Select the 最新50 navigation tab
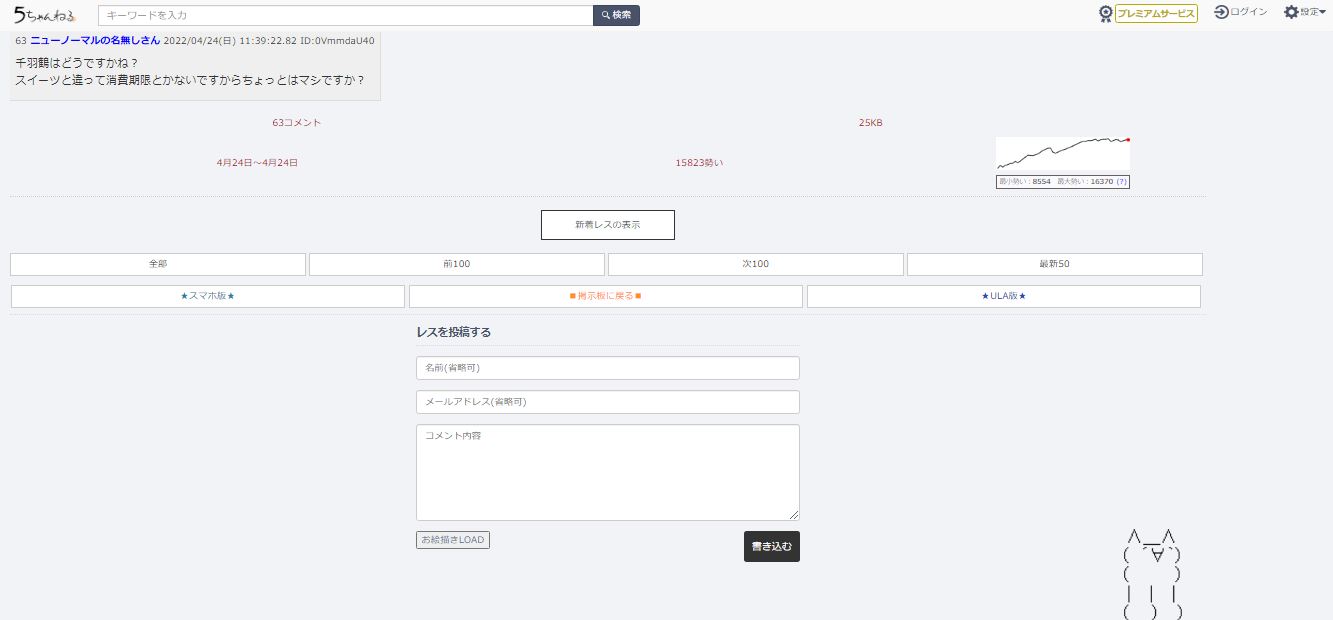Viewport: 1333px width, 620px height. tap(1054, 264)
